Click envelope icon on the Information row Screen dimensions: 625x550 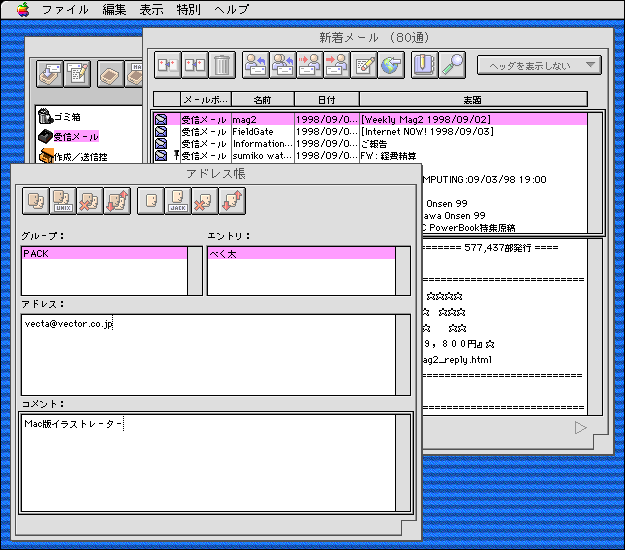tap(161, 143)
